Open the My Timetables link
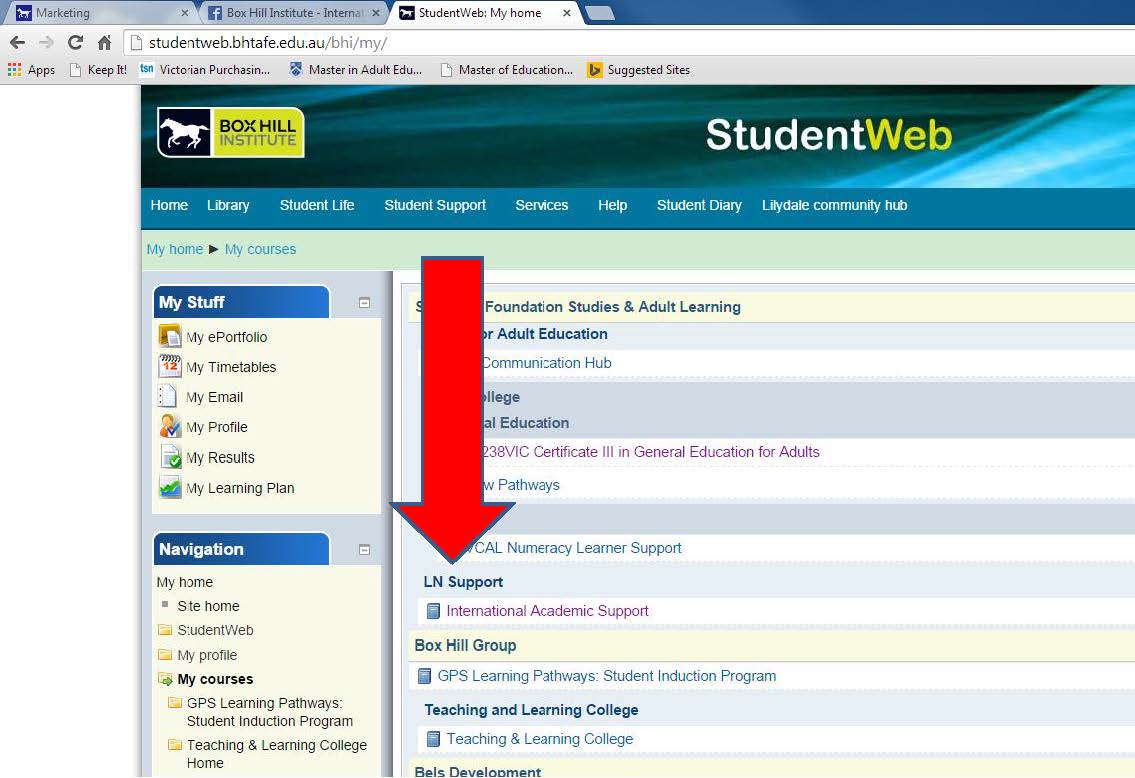Viewport: 1135px width, 778px height. click(x=231, y=368)
